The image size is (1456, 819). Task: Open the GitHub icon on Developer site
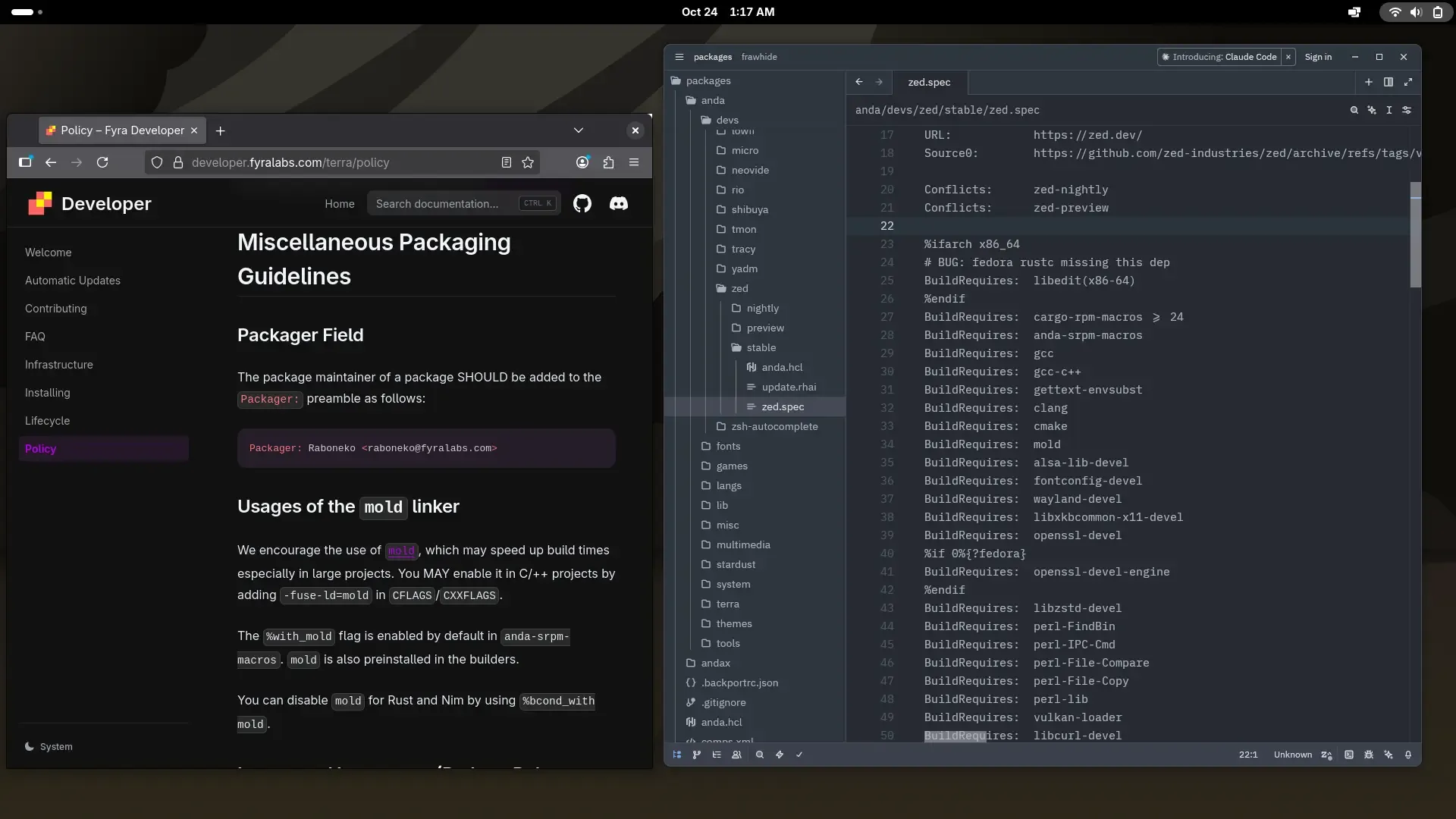coord(582,203)
